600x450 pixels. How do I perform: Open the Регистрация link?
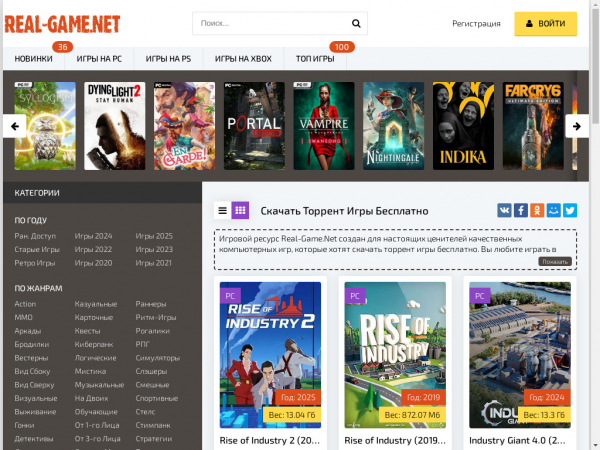476,24
